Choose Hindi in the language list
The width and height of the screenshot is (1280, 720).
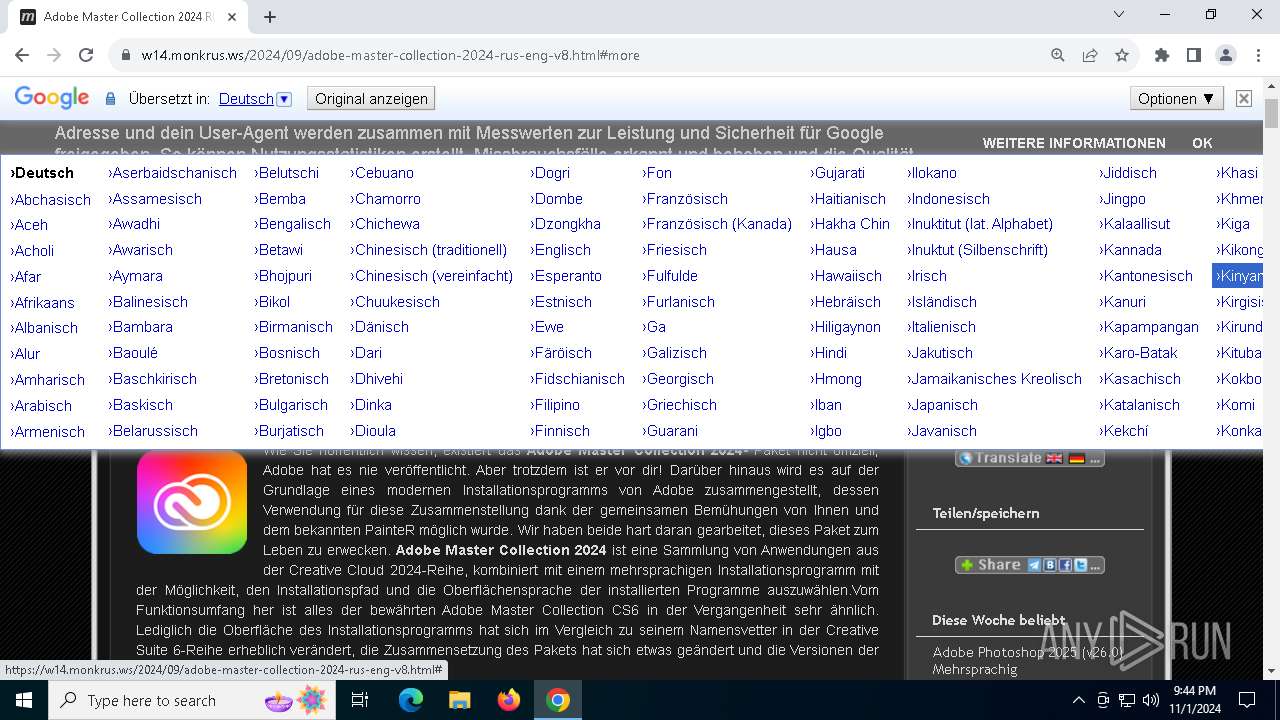pyautogui.click(x=829, y=353)
